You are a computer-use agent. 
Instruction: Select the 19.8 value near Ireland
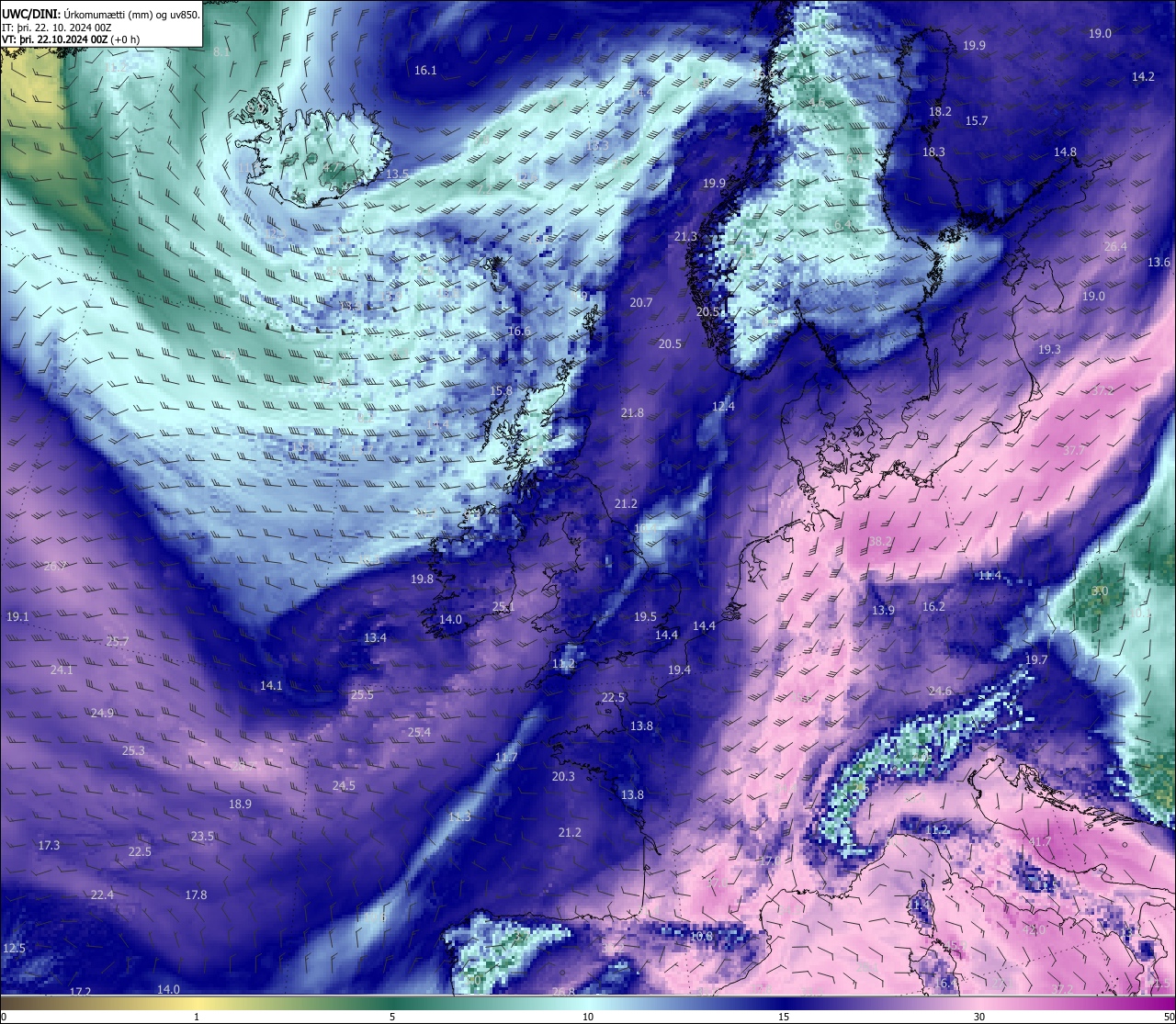tap(422, 580)
